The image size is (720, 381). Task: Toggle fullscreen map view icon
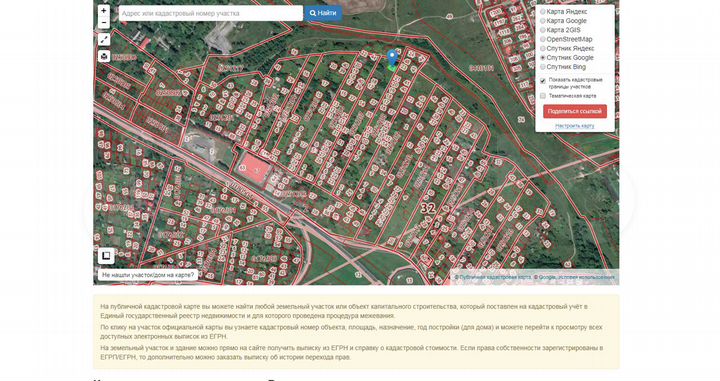(104, 39)
